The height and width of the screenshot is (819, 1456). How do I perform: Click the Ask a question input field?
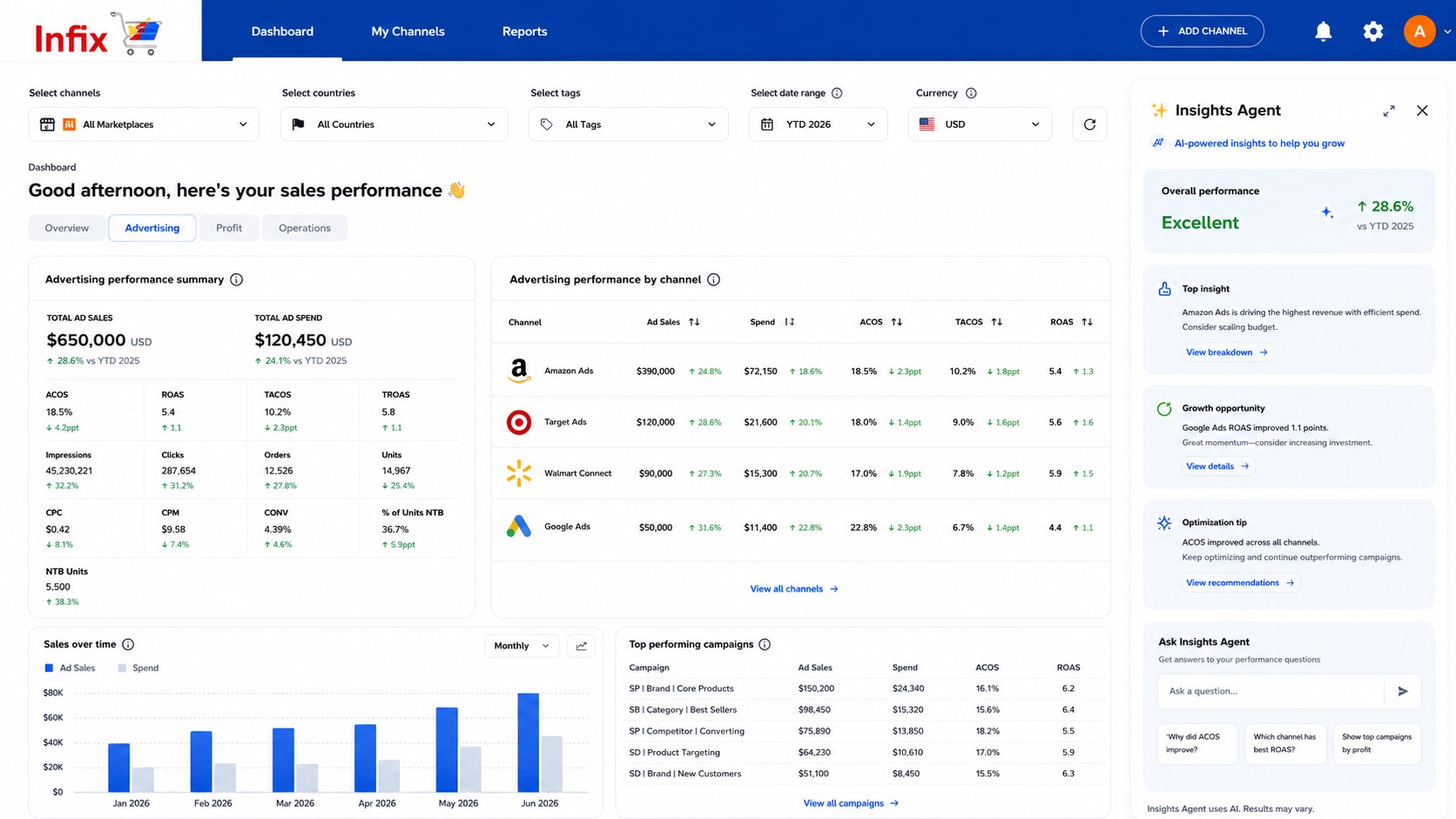[x=1271, y=691]
